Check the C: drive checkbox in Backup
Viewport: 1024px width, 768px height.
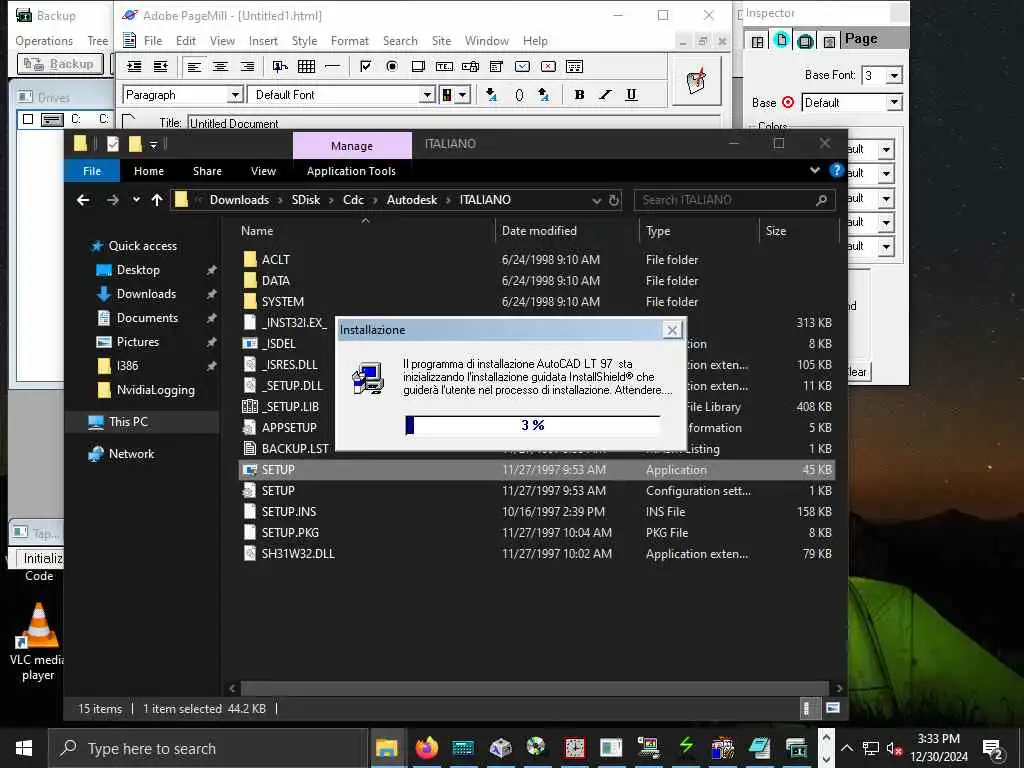pyautogui.click(x=27, y=119)
